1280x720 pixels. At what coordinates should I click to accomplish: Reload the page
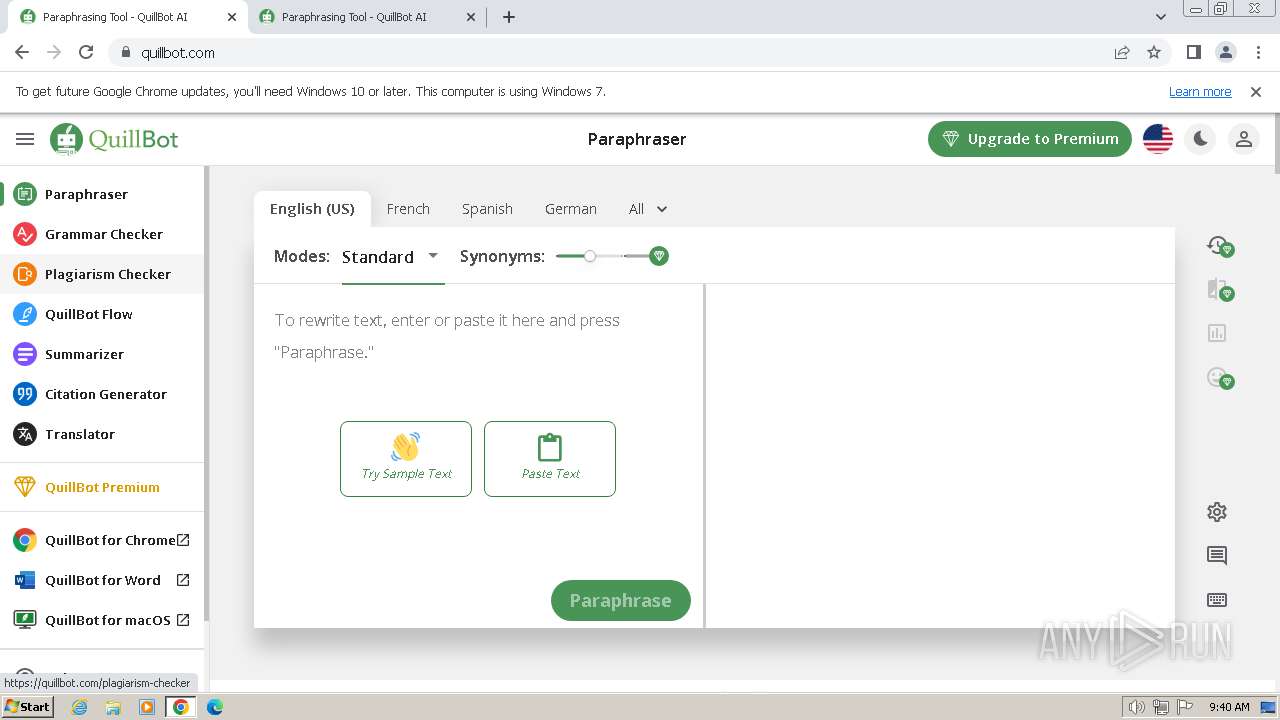(86, 53)
